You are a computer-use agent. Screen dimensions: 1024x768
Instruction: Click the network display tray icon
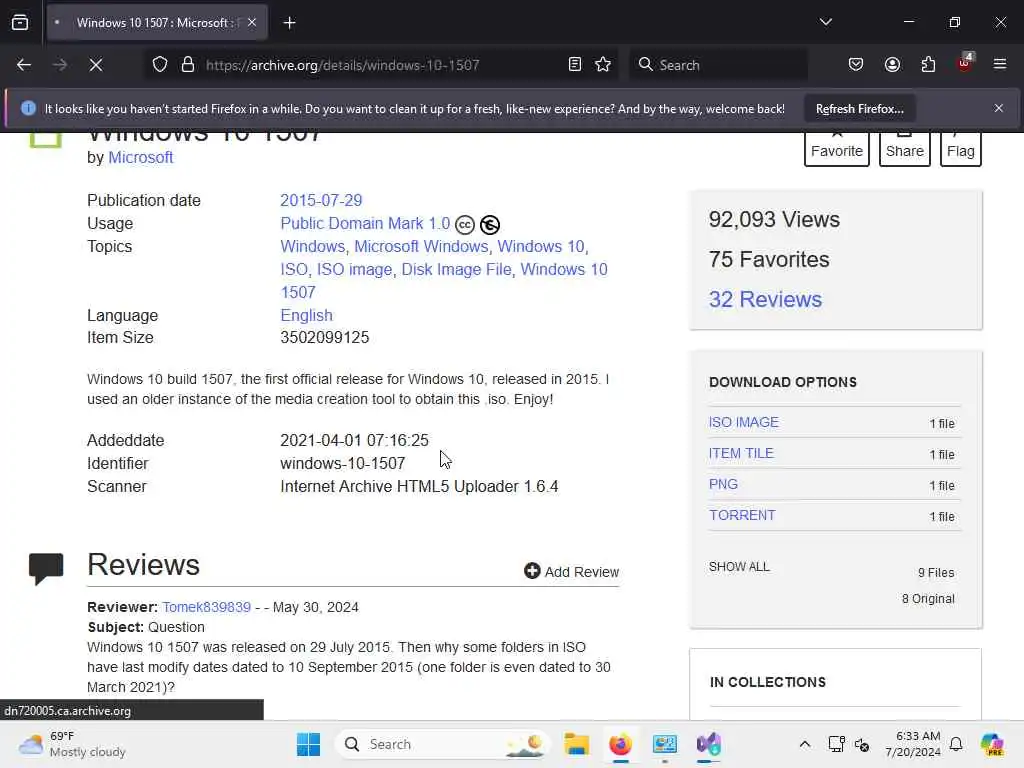(x=836, y=744)
